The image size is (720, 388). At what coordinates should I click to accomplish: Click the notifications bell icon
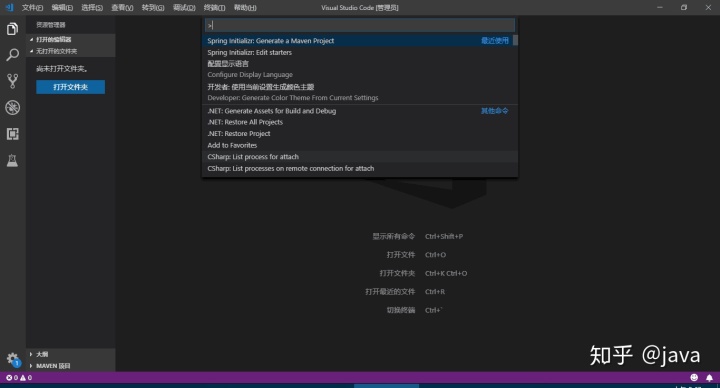(709, 377)
